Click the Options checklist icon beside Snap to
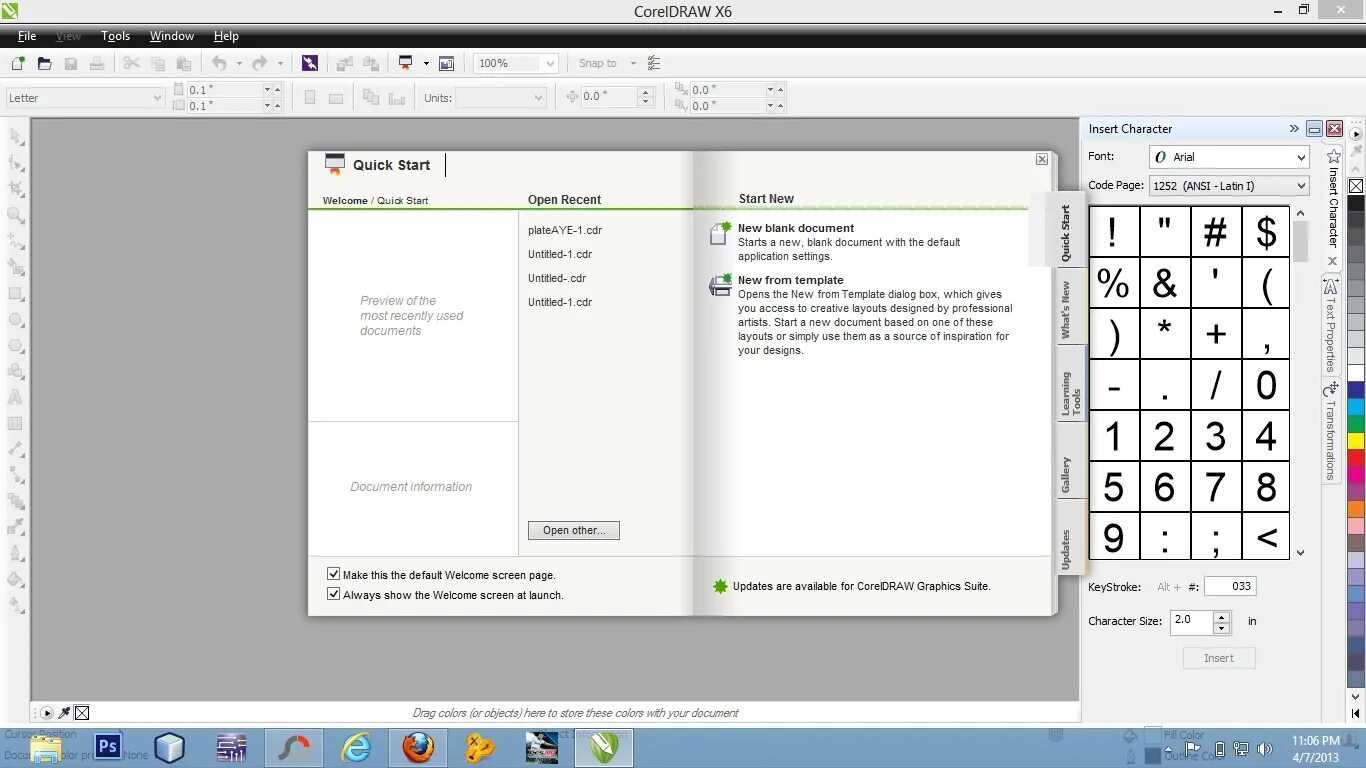Viewport: 1366px width, 768px height. pos(654,63)
